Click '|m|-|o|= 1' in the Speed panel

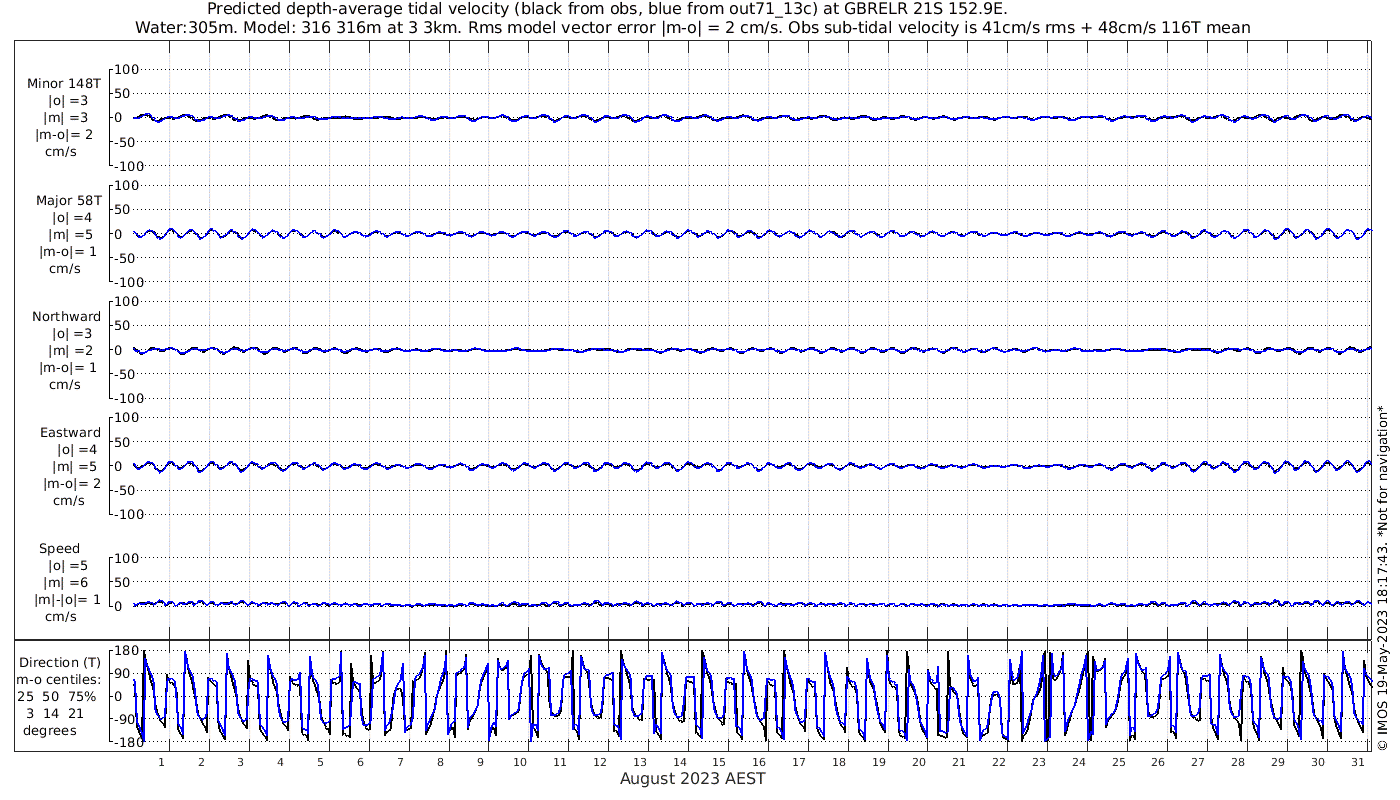(x=68, y=599)
